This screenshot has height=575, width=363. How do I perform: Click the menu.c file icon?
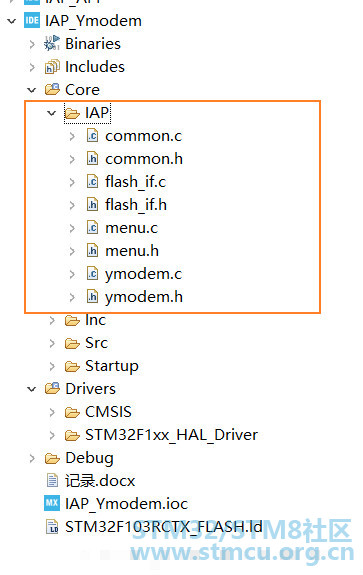coord(92,228)
